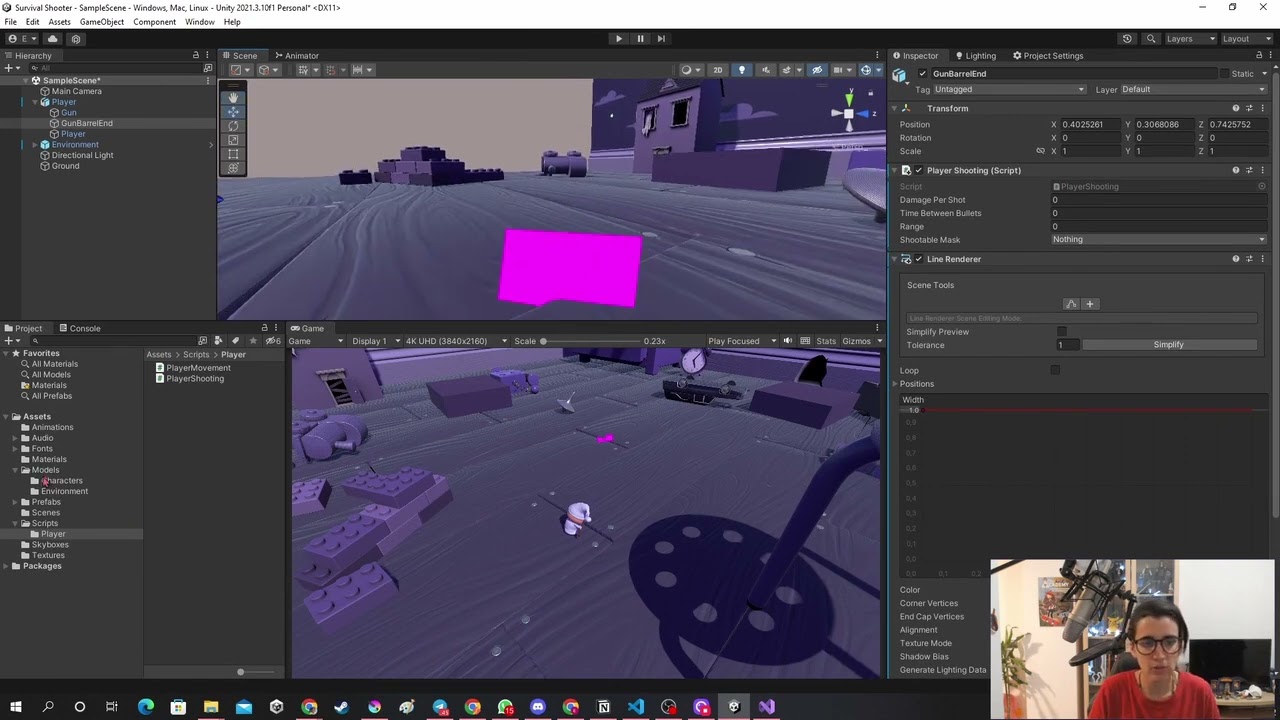The width and height of the screenshot is (1280, 720).
Task: Open the Shootable Mask dropdown
Action: tap(1158, 240)
